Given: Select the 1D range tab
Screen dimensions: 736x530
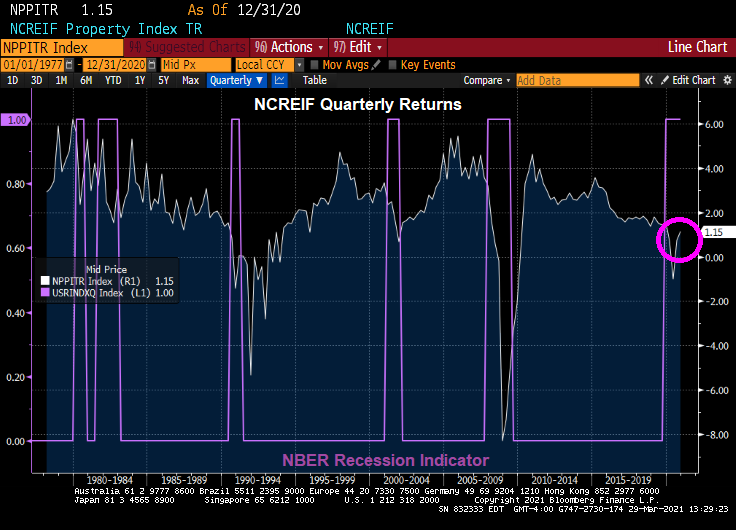Looking at the screenshot, I should click(13, 80).
